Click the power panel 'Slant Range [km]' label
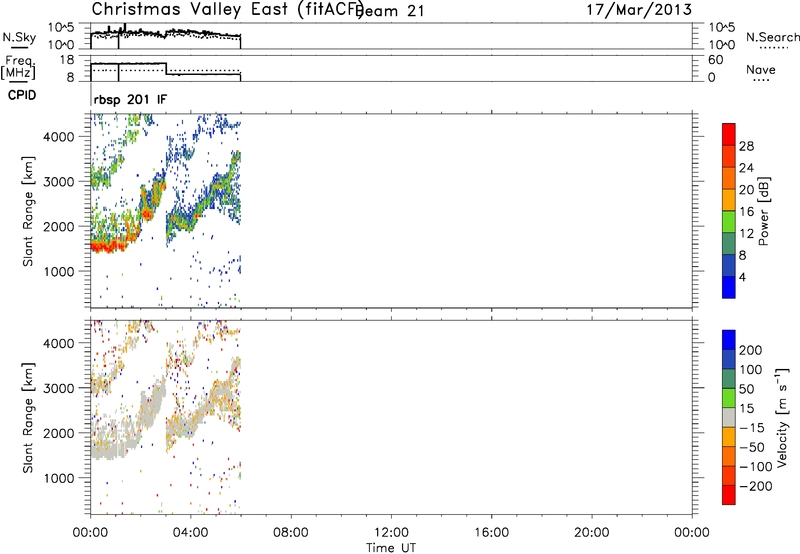This screenshot has height=554, width=800. (x=28, y=211)
